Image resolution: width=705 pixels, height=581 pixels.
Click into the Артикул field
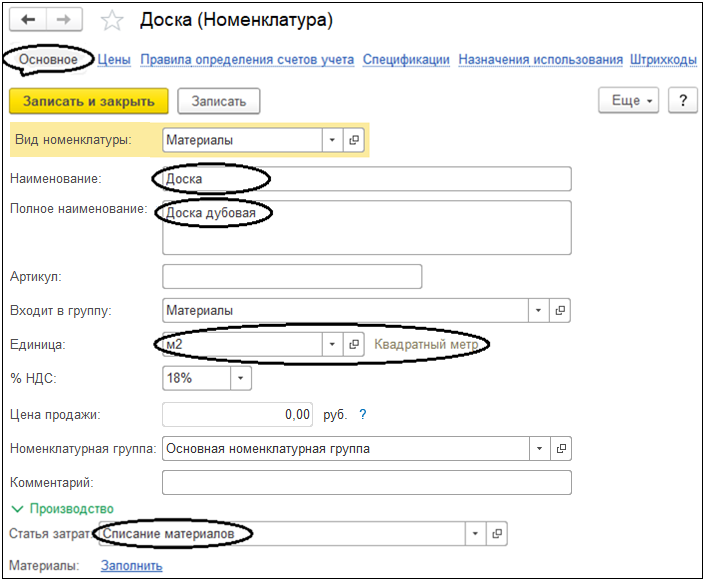point(292,277)
